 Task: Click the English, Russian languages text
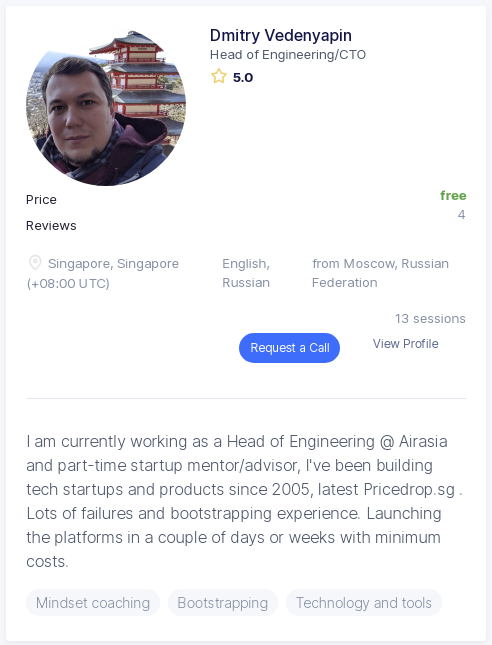[x=246, y=273]
